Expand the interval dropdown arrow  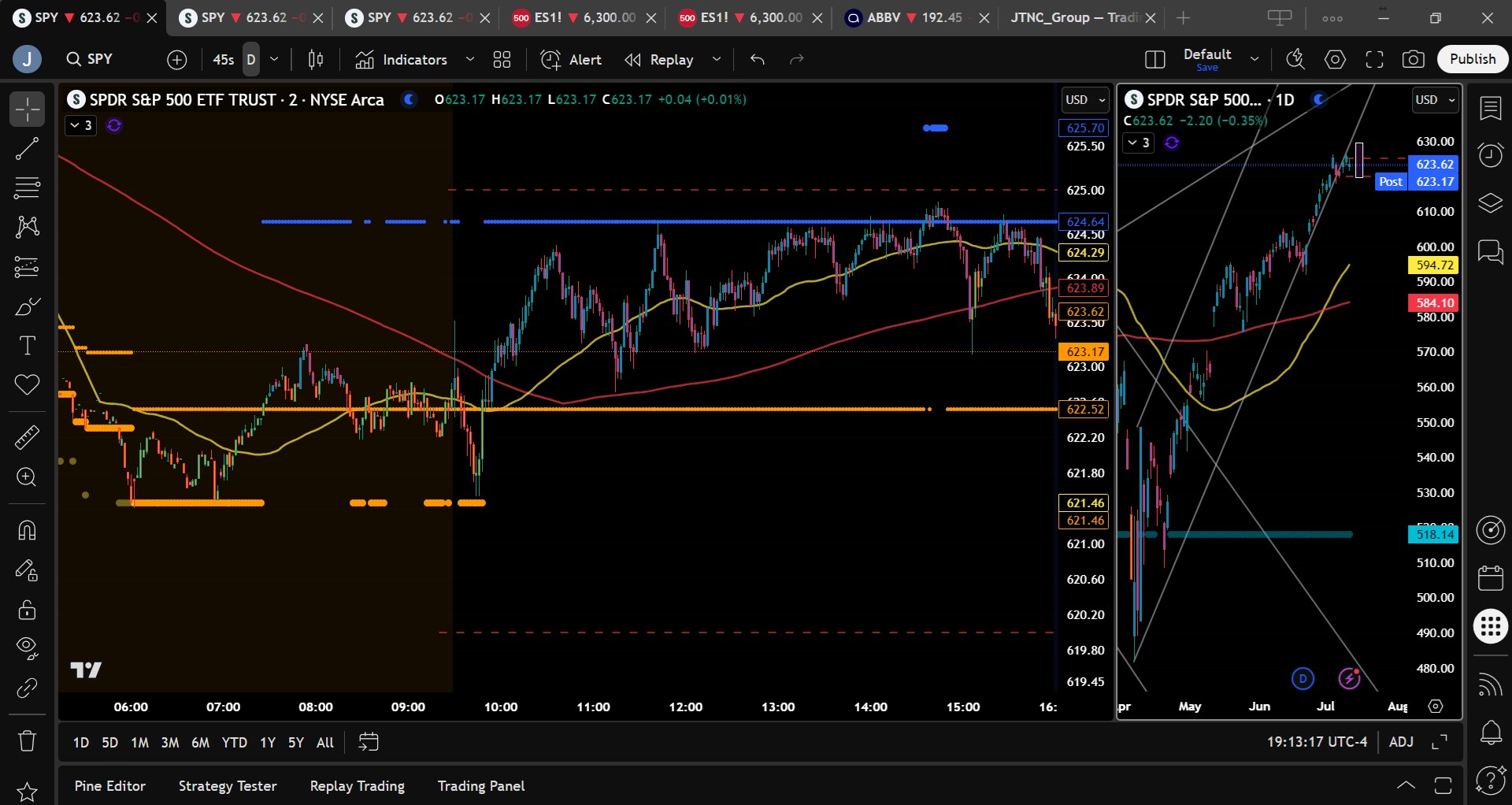274,59
